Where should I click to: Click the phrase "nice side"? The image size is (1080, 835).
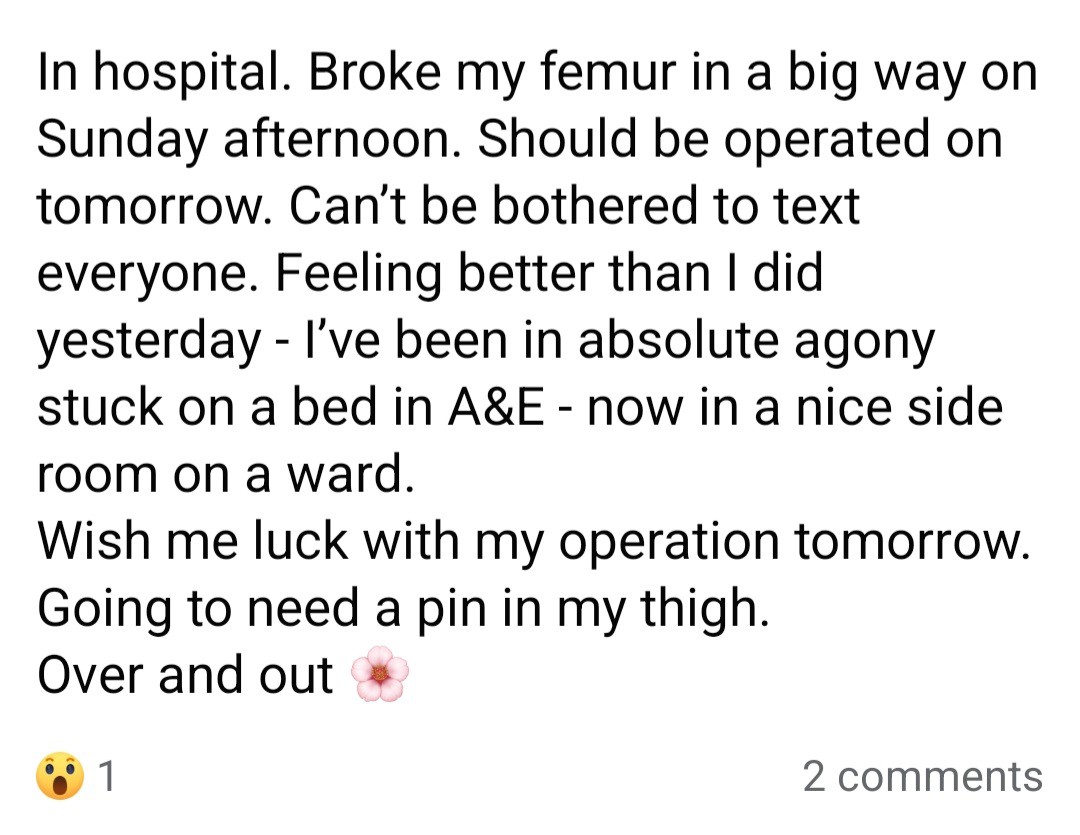tap(898, 408)
